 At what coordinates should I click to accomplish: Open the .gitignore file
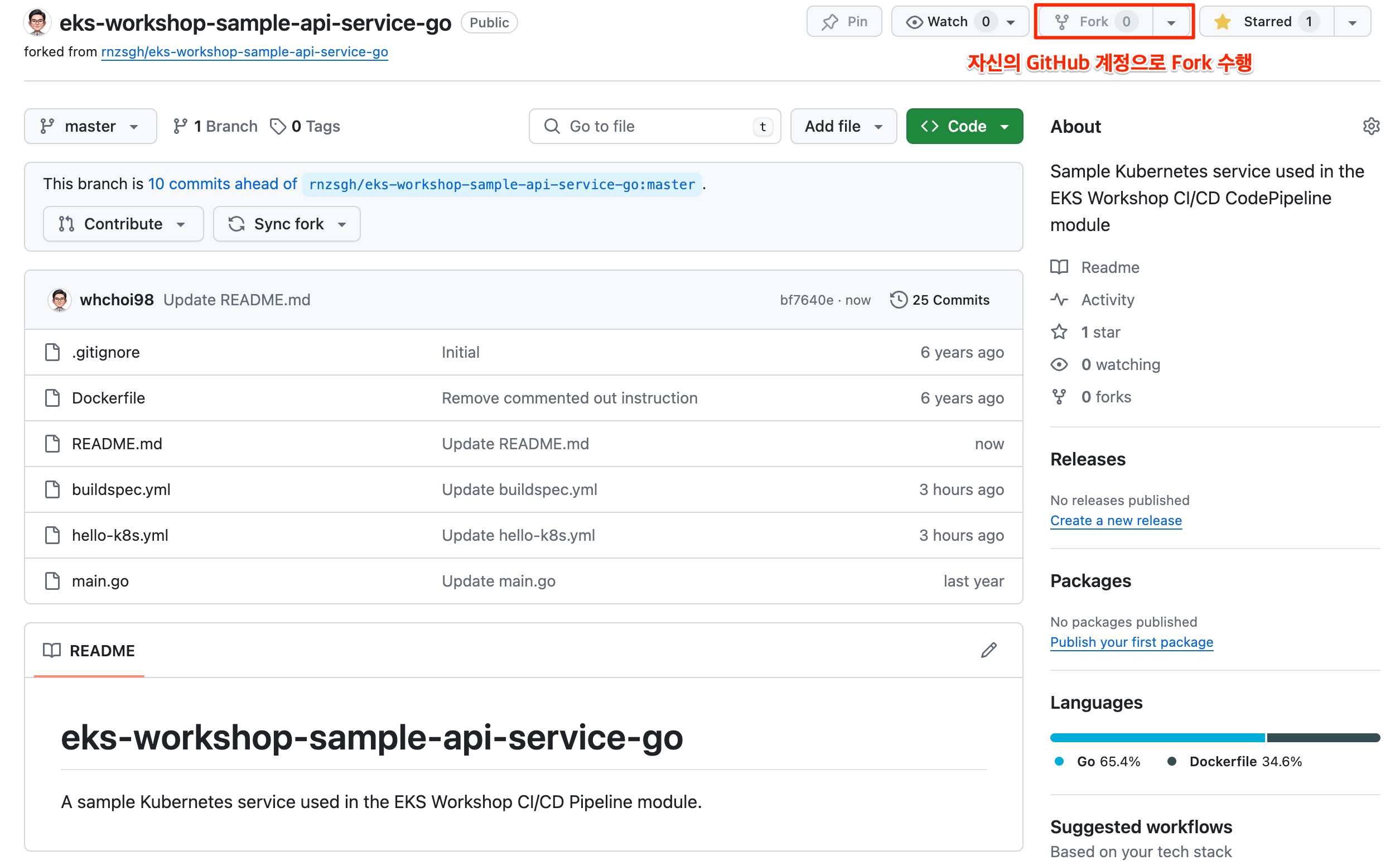[106, 352]
